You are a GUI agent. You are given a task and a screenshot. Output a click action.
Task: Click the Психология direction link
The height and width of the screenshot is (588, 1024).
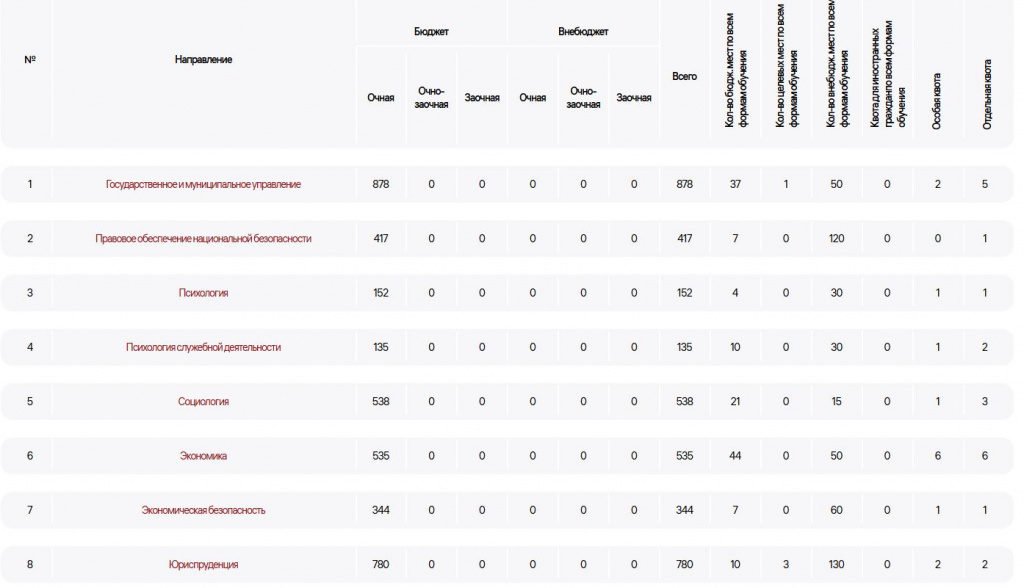203,293
